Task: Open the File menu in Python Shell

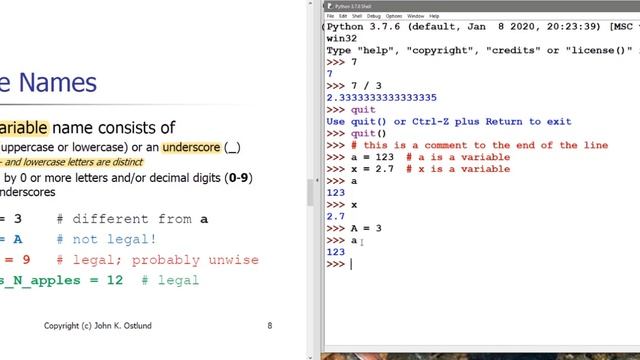Action: 330,16
